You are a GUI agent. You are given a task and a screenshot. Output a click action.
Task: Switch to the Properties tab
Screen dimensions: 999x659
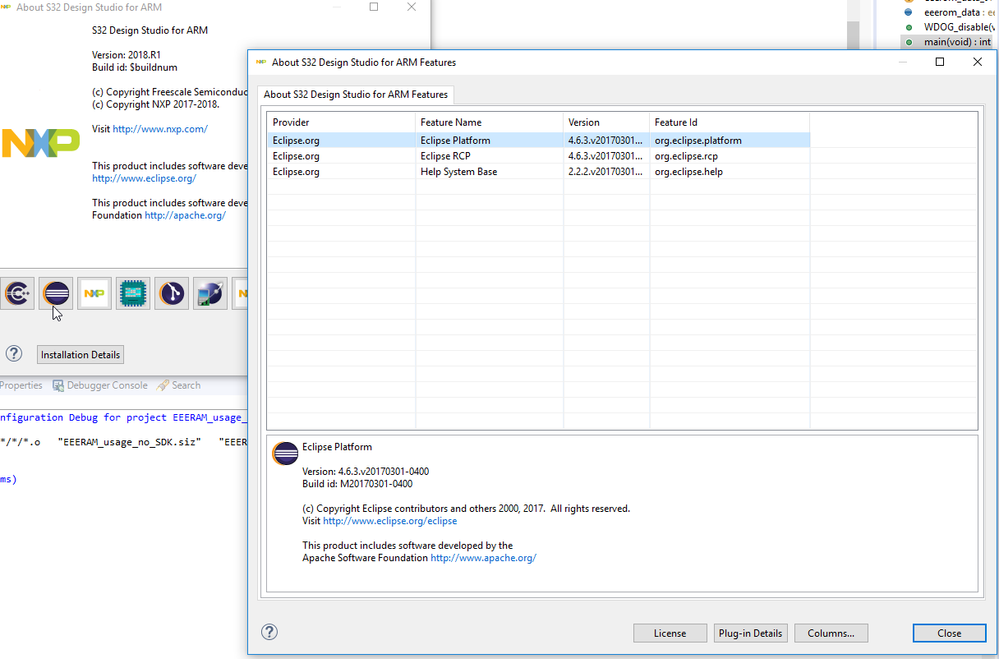point(21,386)
